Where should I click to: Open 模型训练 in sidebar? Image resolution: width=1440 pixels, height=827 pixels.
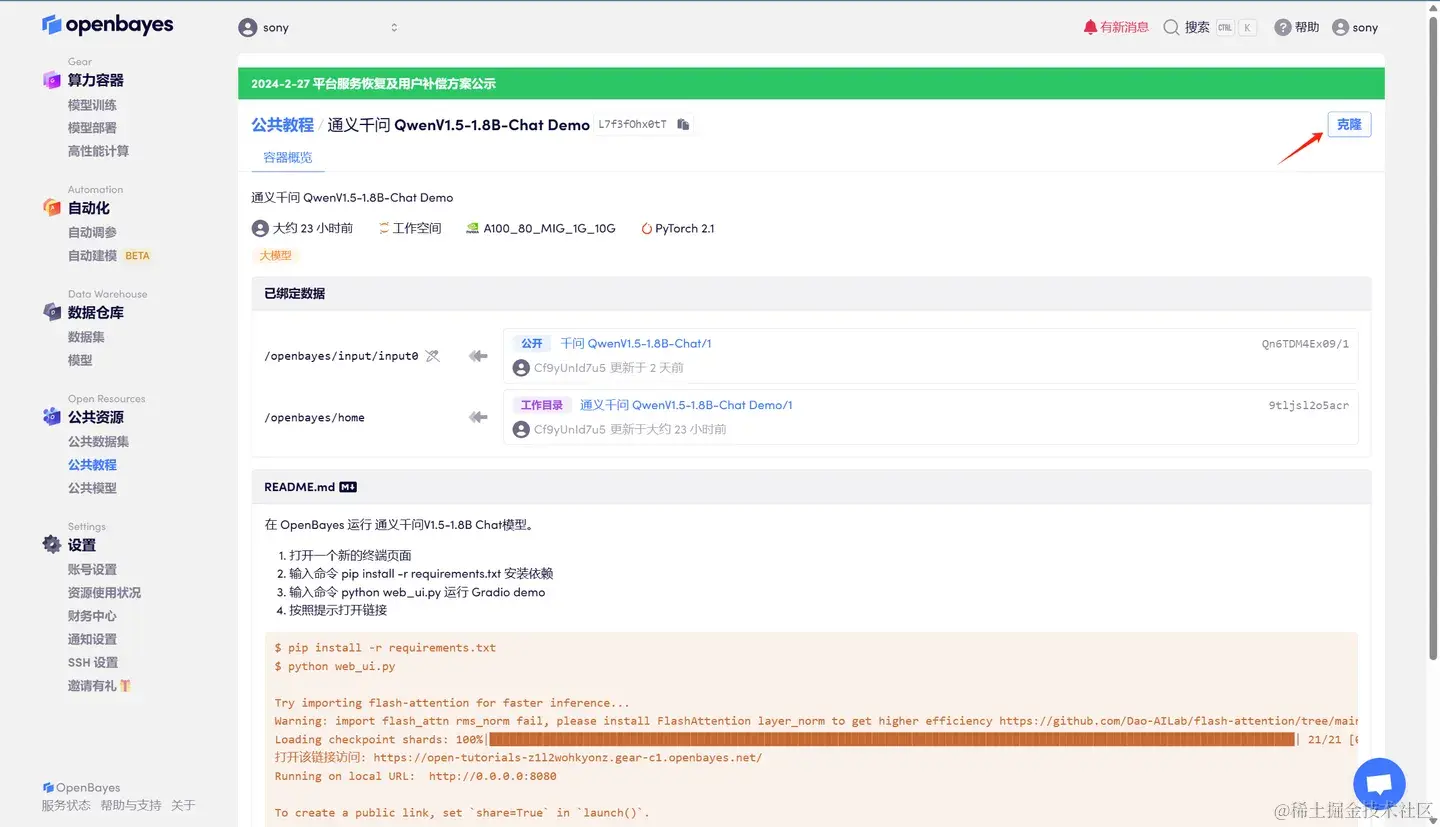(92, 105)
